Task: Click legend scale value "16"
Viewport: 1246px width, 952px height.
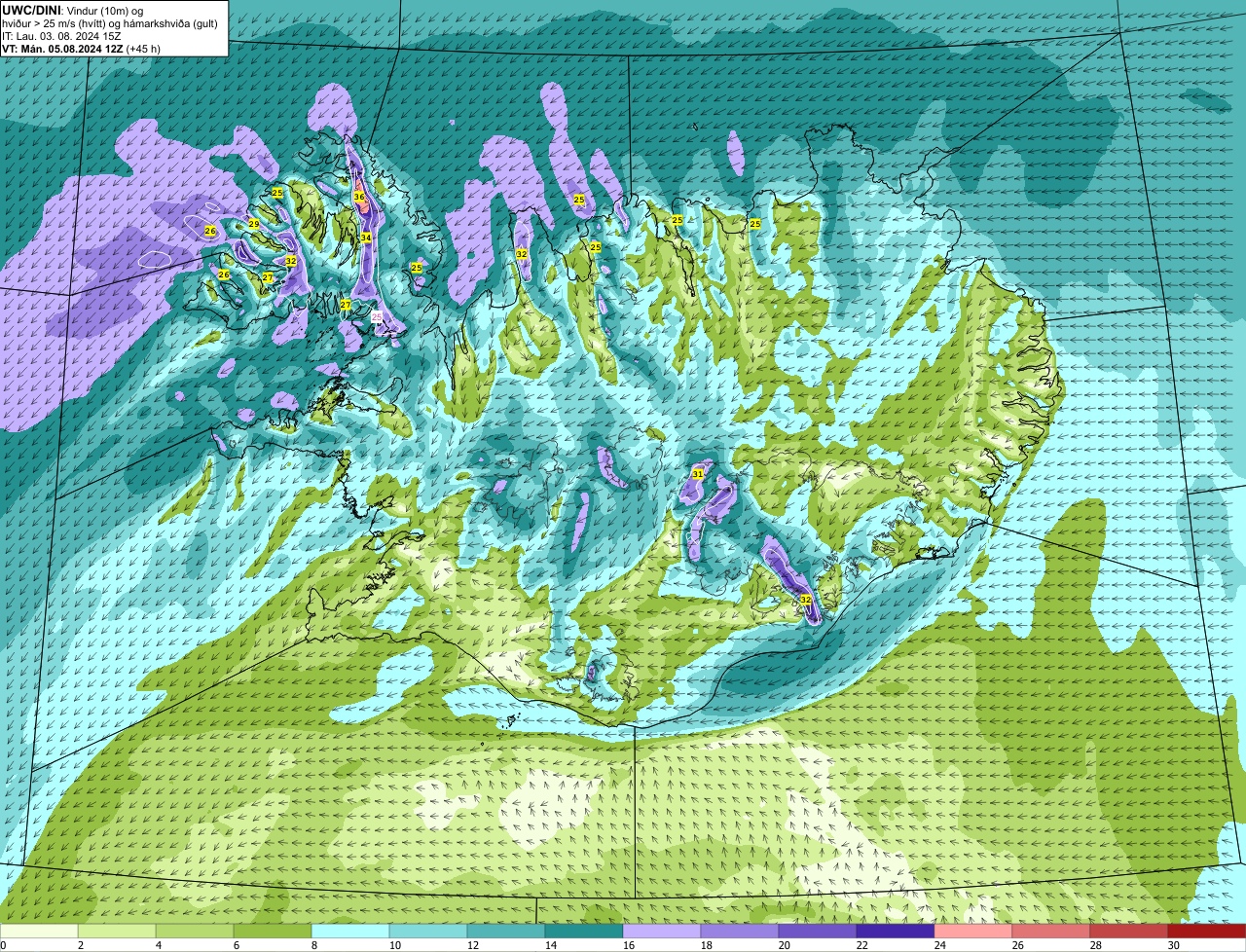Action: (629, 945)
